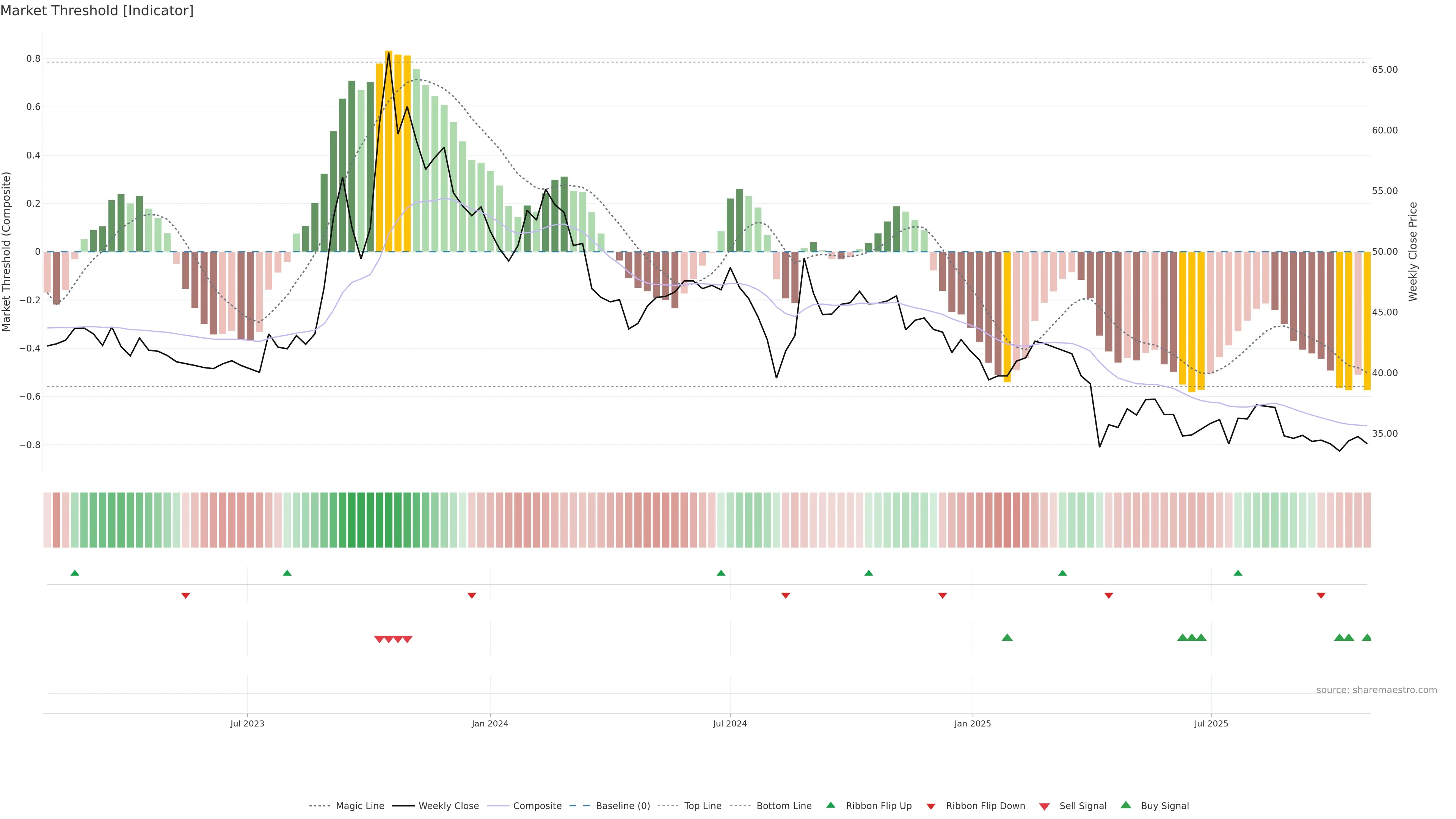The image size is (1456, 819).
Task: Hide the Top Line series via legend
Action: (703, 806)
